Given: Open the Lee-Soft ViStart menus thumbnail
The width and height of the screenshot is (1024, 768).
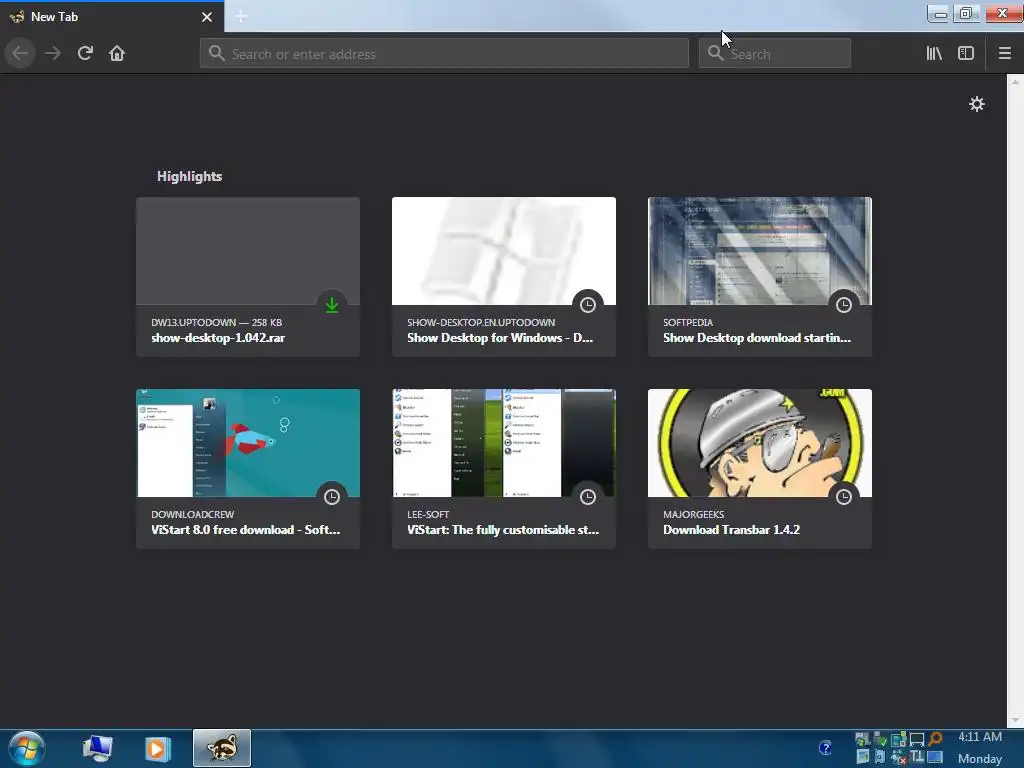Looking at the screenshot, I should [504, 443].
